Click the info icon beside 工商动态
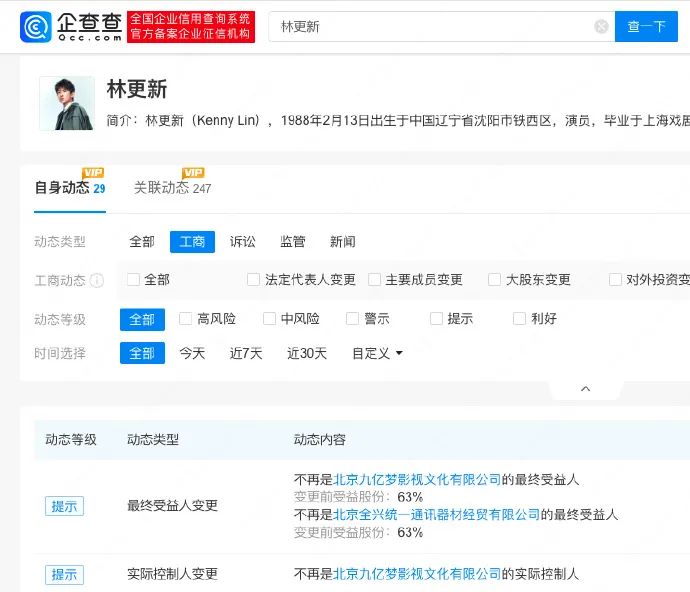 97,280
